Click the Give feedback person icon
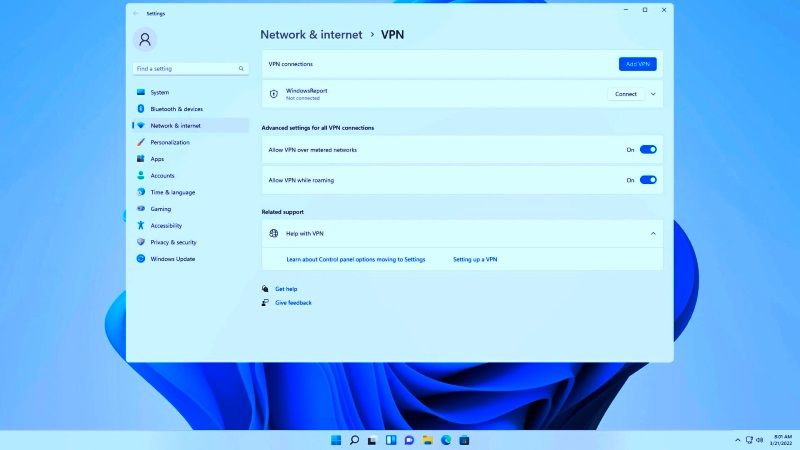The width and height of the screenshot is (800, 450). point(265,303)
